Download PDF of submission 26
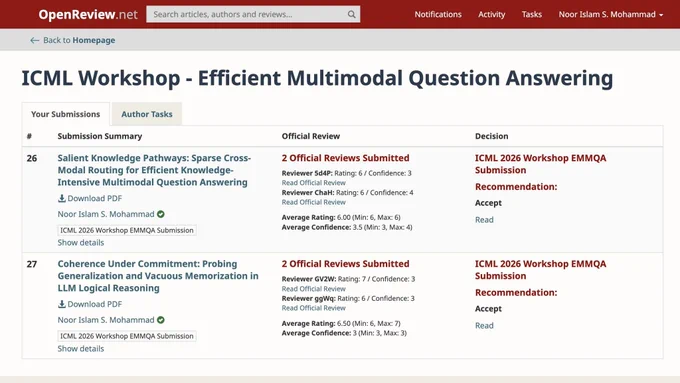 click(x=90, y=198)
